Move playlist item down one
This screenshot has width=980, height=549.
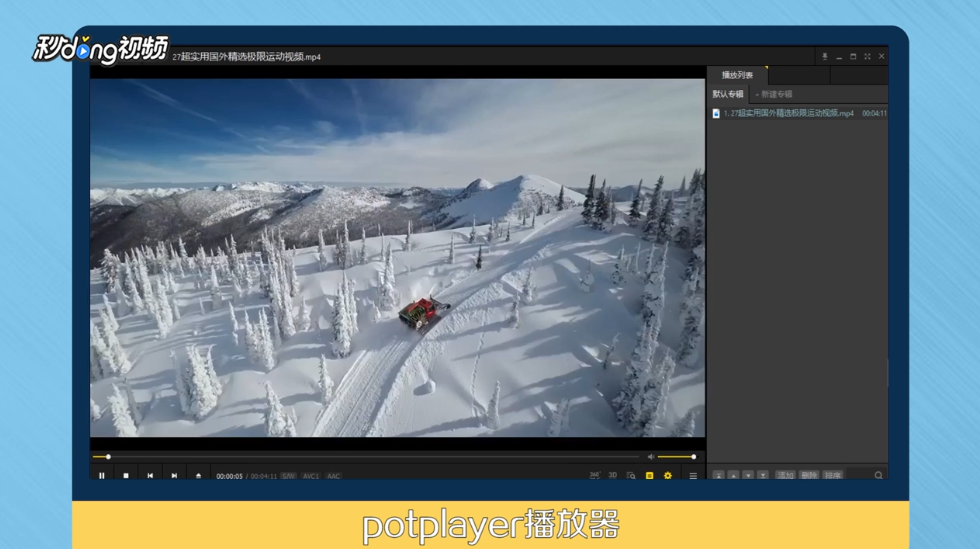pyautogui.click(x=748, y=476)
